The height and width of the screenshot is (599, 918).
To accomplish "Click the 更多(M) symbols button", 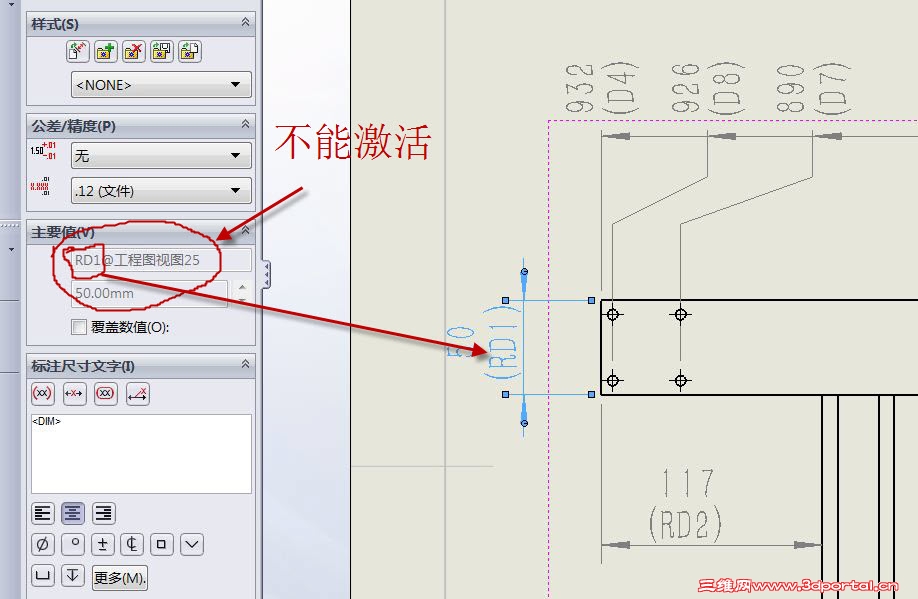I will [120, 577].
